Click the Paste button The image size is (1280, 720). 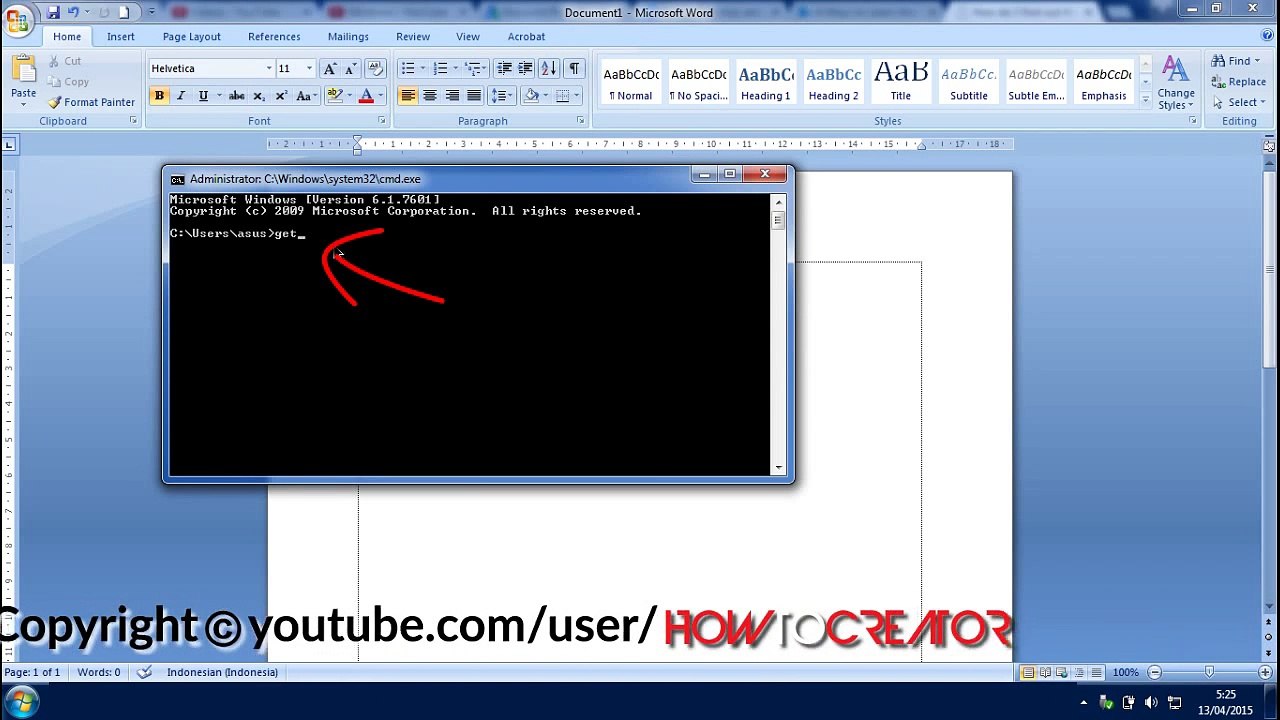(23, 79)
